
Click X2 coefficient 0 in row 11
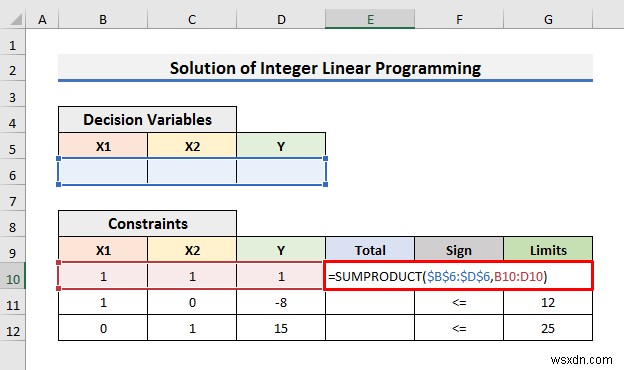192,302
